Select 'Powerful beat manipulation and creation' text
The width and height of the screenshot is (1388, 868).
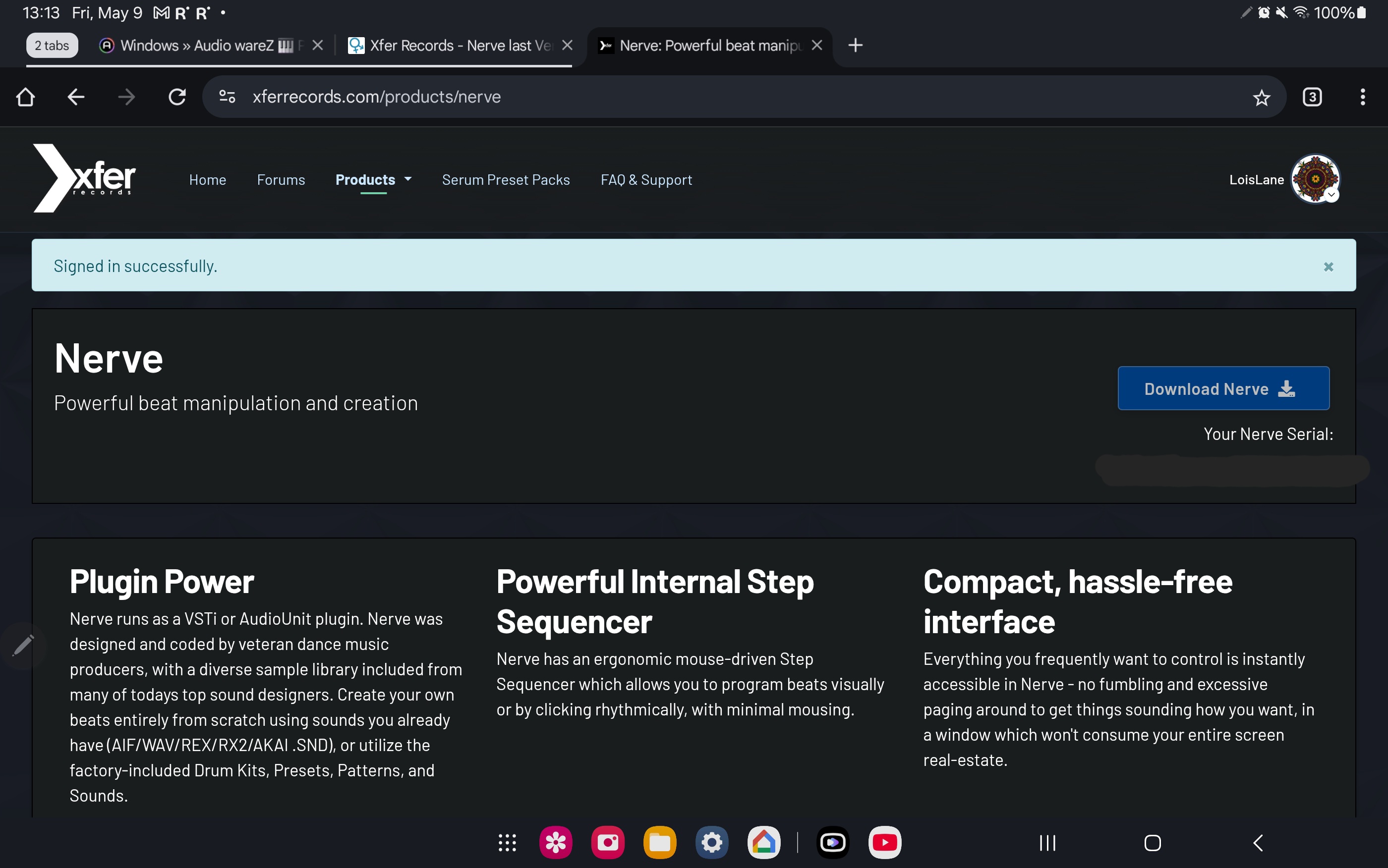235,403
